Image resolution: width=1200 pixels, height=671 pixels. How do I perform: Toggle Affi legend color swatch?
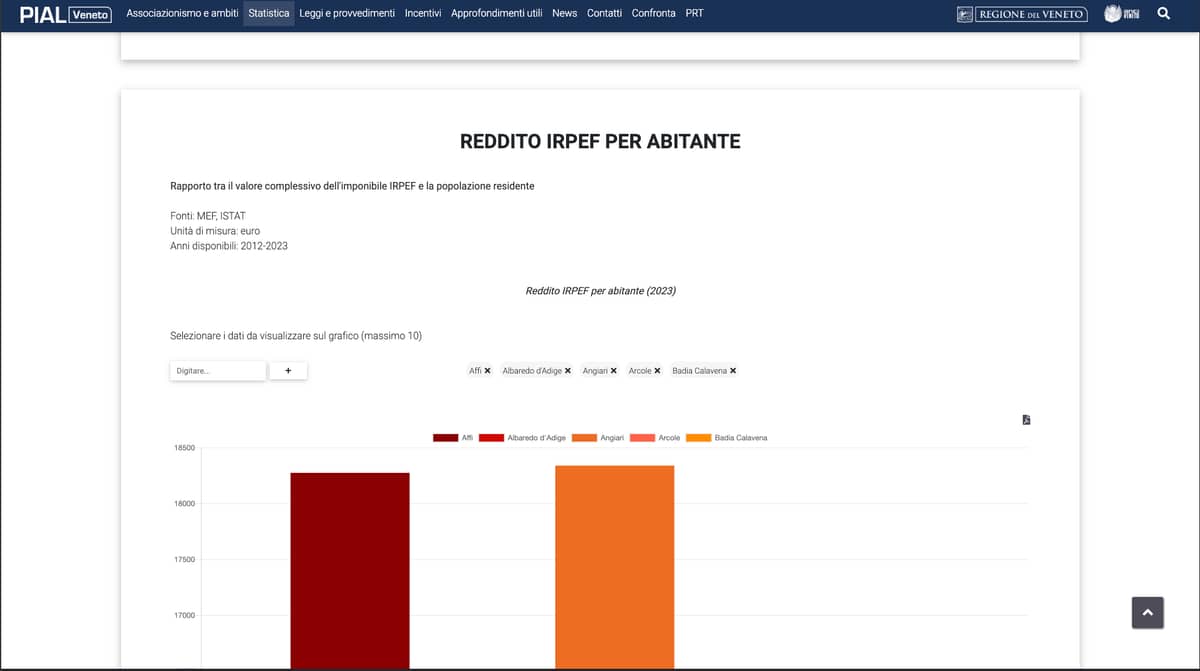coord(445,438)
